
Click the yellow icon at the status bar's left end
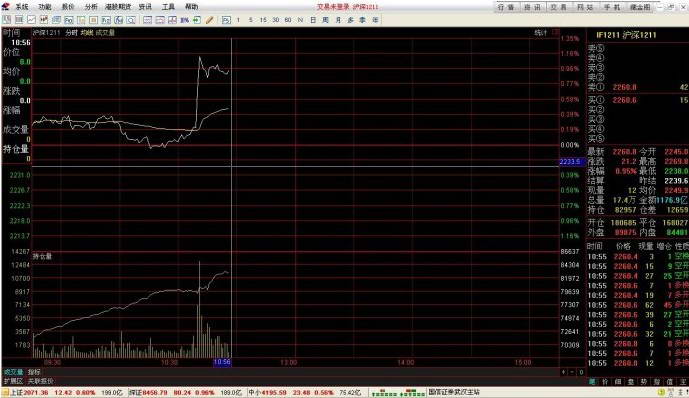pyautogui.click(x=5, y=392)
